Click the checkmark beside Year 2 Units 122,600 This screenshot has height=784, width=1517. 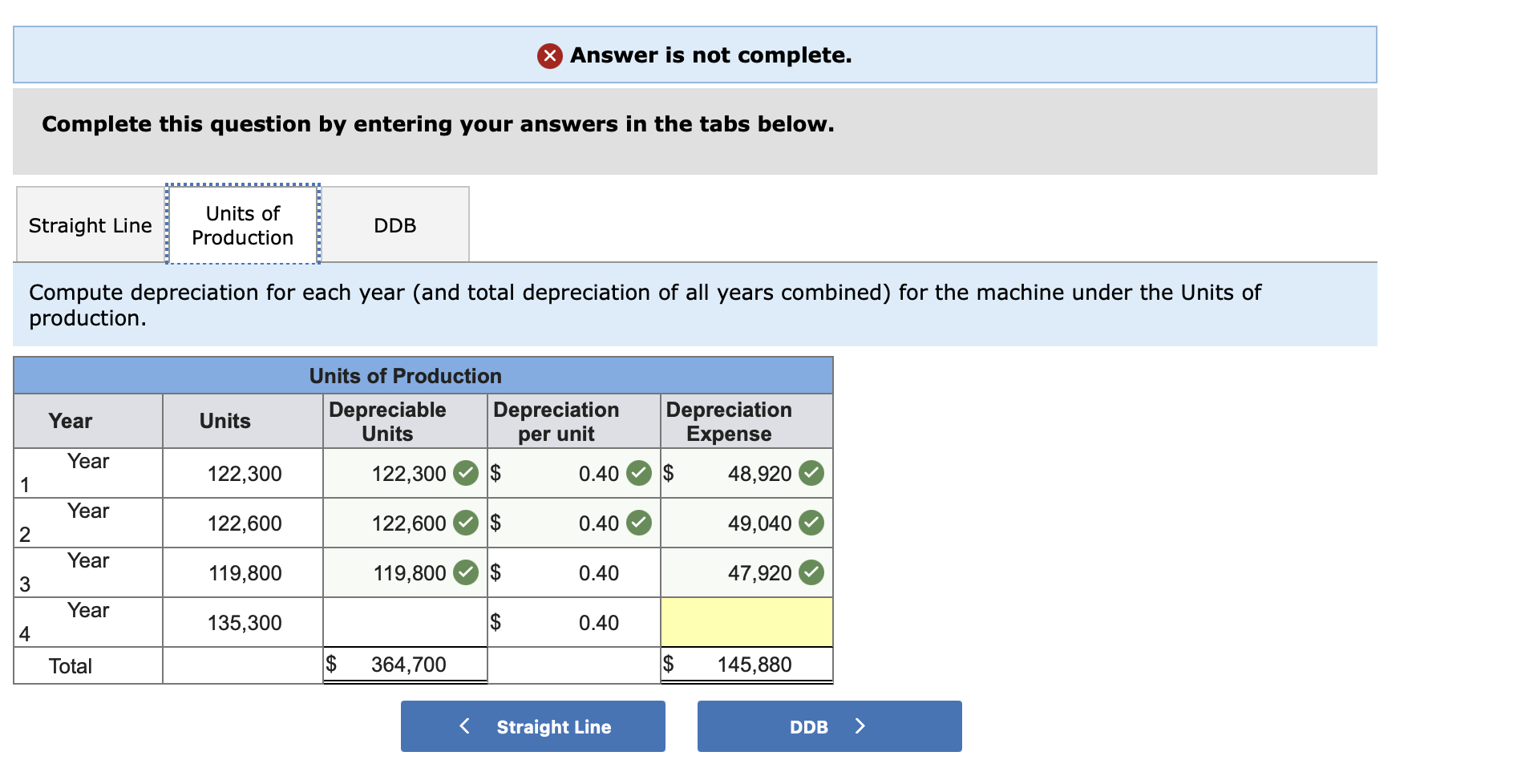(x=465, y=523)
